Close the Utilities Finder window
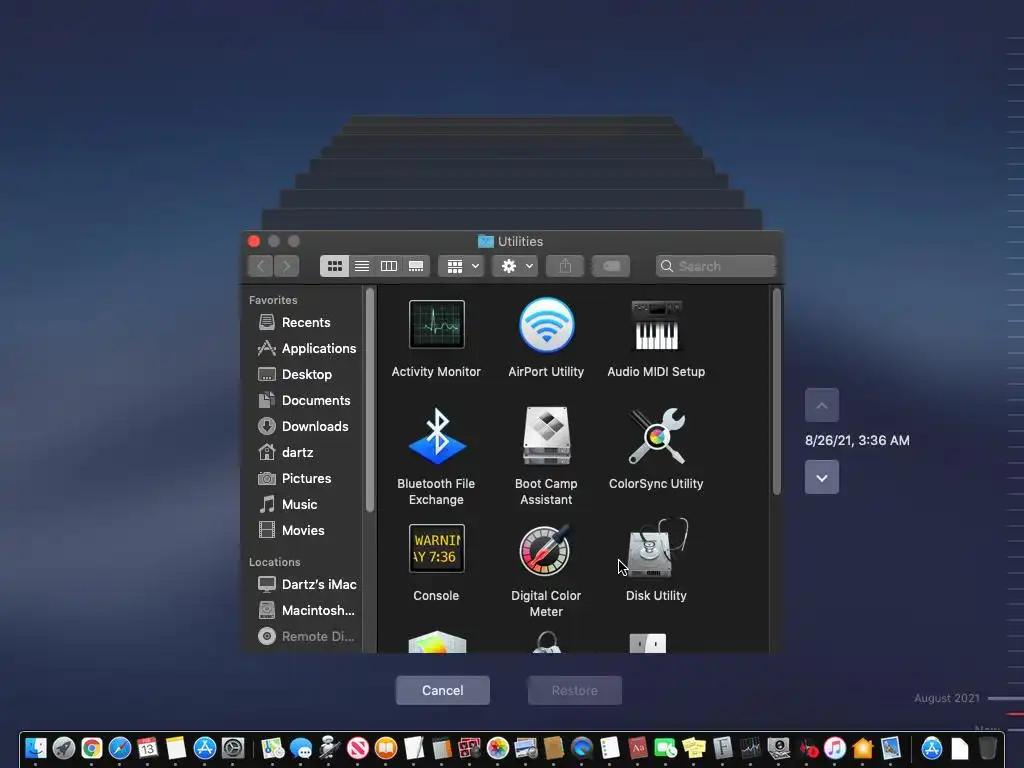Viewport: 1024px width, 768px height. click(x=254, y=241)
